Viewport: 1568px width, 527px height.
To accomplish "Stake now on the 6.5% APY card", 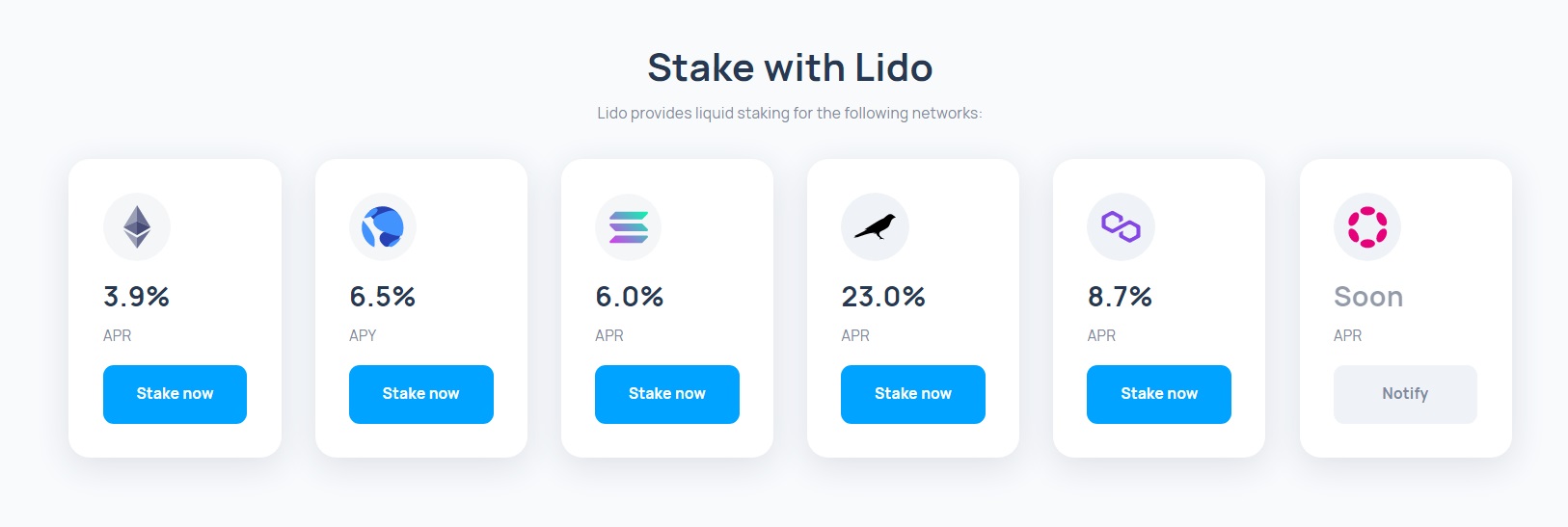I will click(421, 394).
